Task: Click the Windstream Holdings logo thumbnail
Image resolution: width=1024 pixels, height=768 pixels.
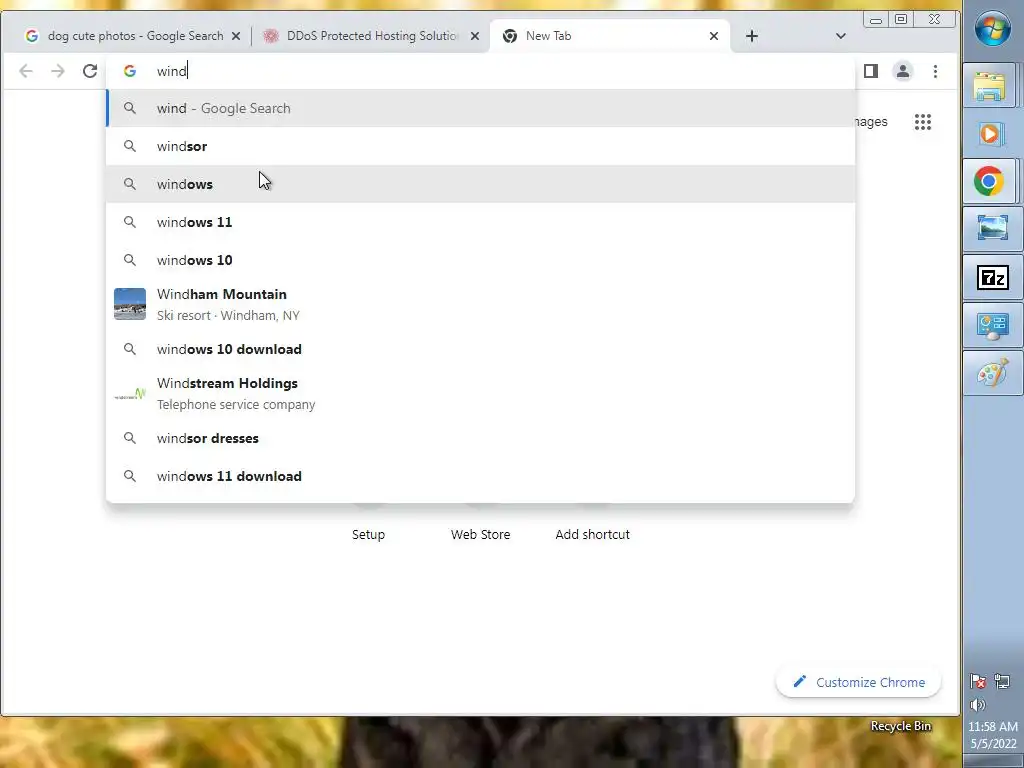Action: click(x=130, y=394)
